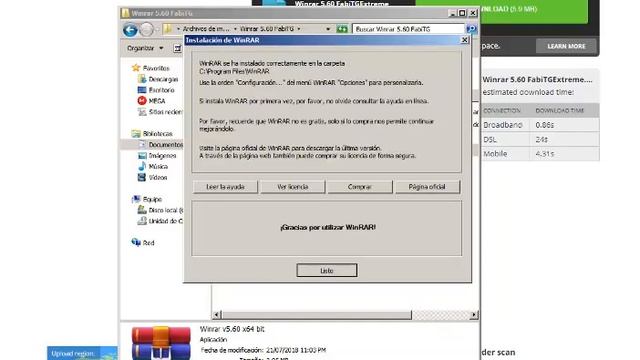Click the LEARN MORE button on webpage
The image size is (640, 360).
566,46
